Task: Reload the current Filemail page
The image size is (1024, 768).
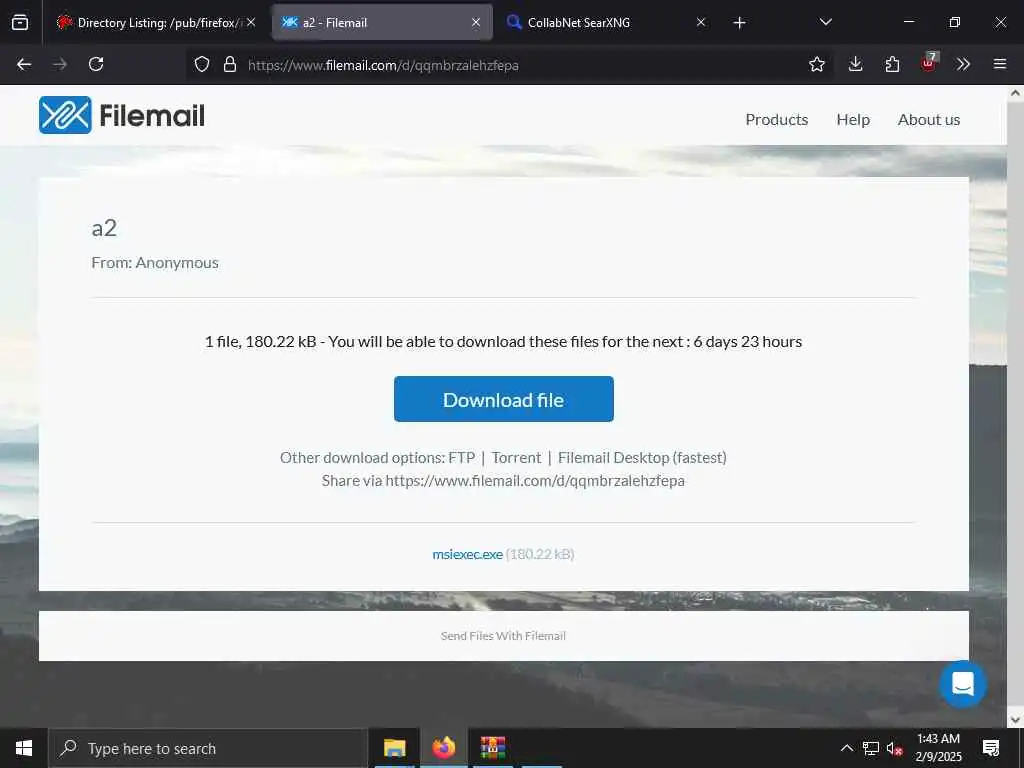Action: click(x=96, y=64)
